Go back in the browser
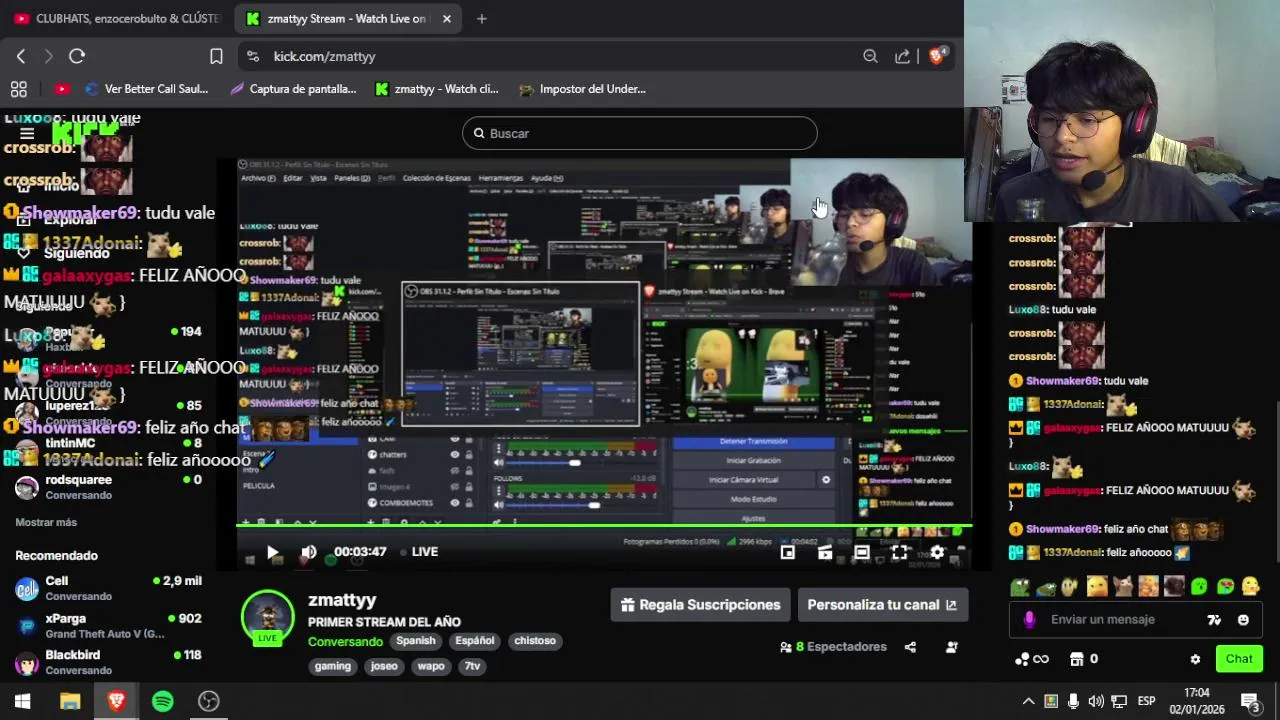1280x720 pixels. click(21, 56)
